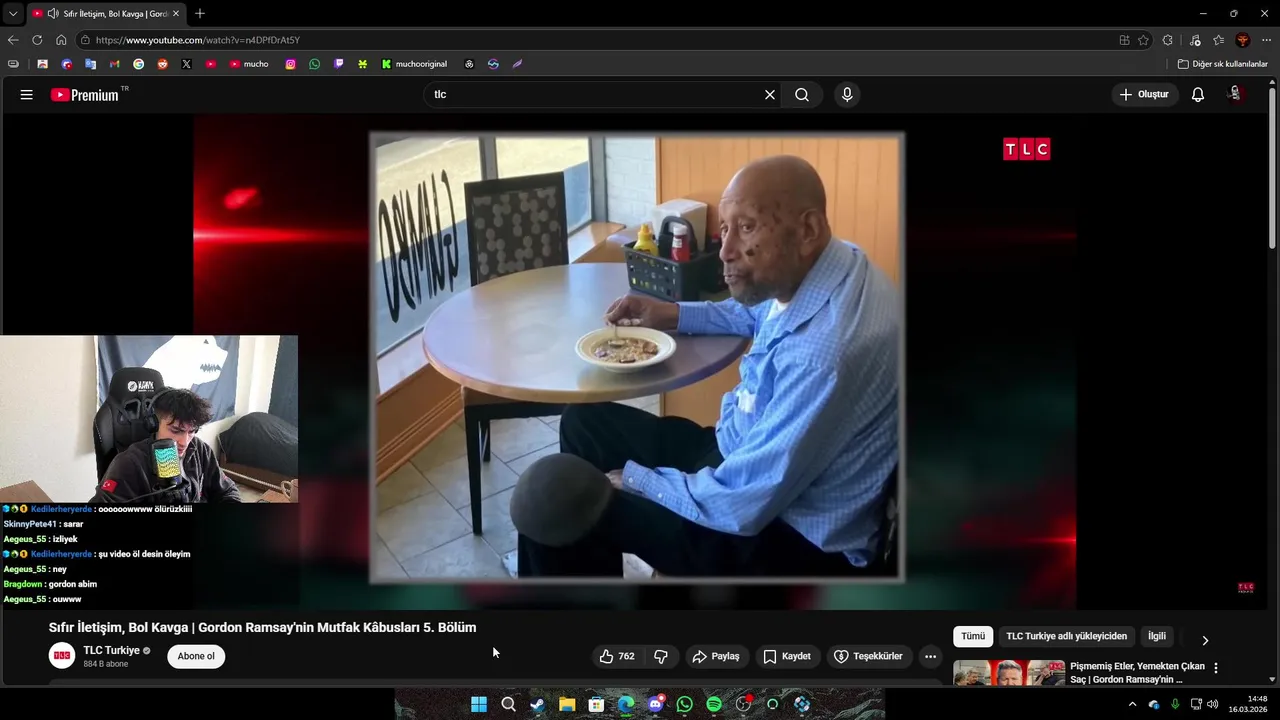Launch Steam from the taskbar
This screenshot has height=720, width=1280.
tap(537, 704)
